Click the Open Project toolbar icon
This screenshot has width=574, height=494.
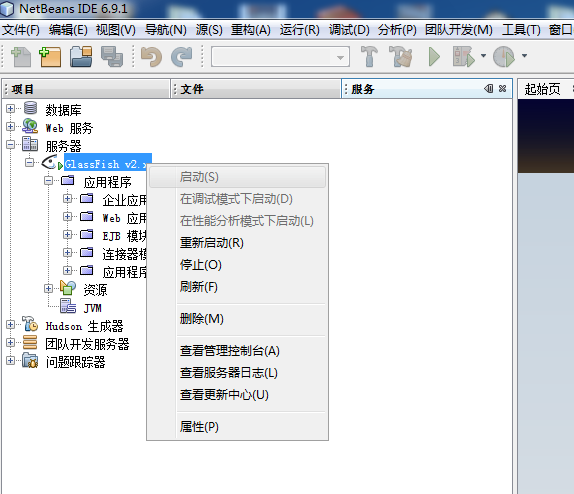pos(81,57)
